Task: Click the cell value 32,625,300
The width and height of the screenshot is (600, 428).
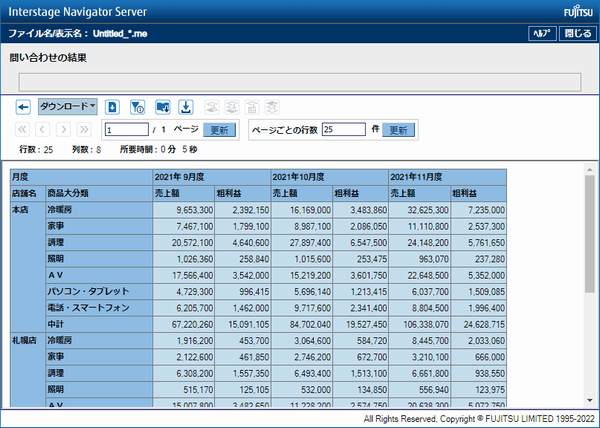Action: pos(419,210)
